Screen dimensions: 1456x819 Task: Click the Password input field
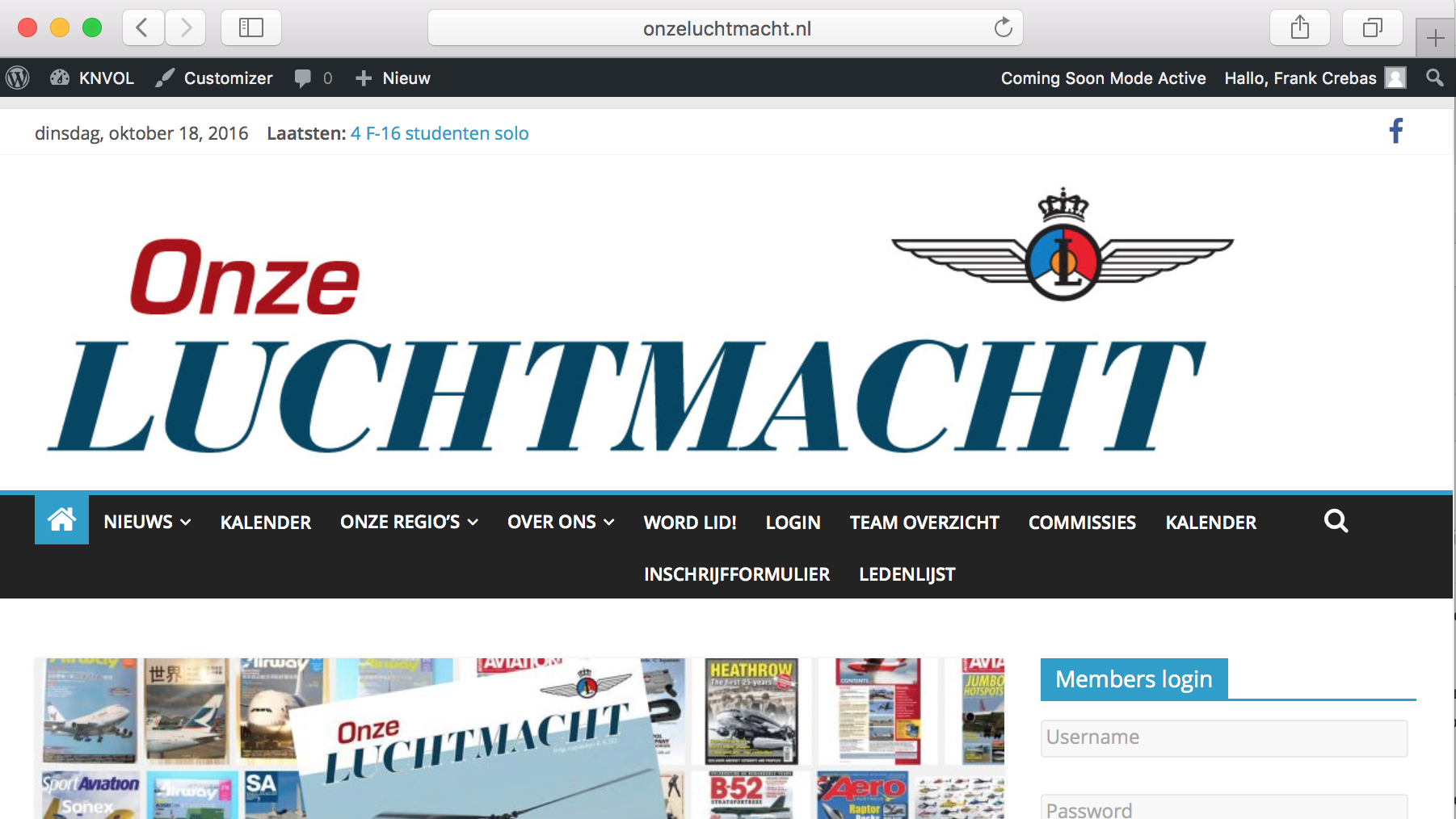pyautogui.click(x=1223, y=808)
